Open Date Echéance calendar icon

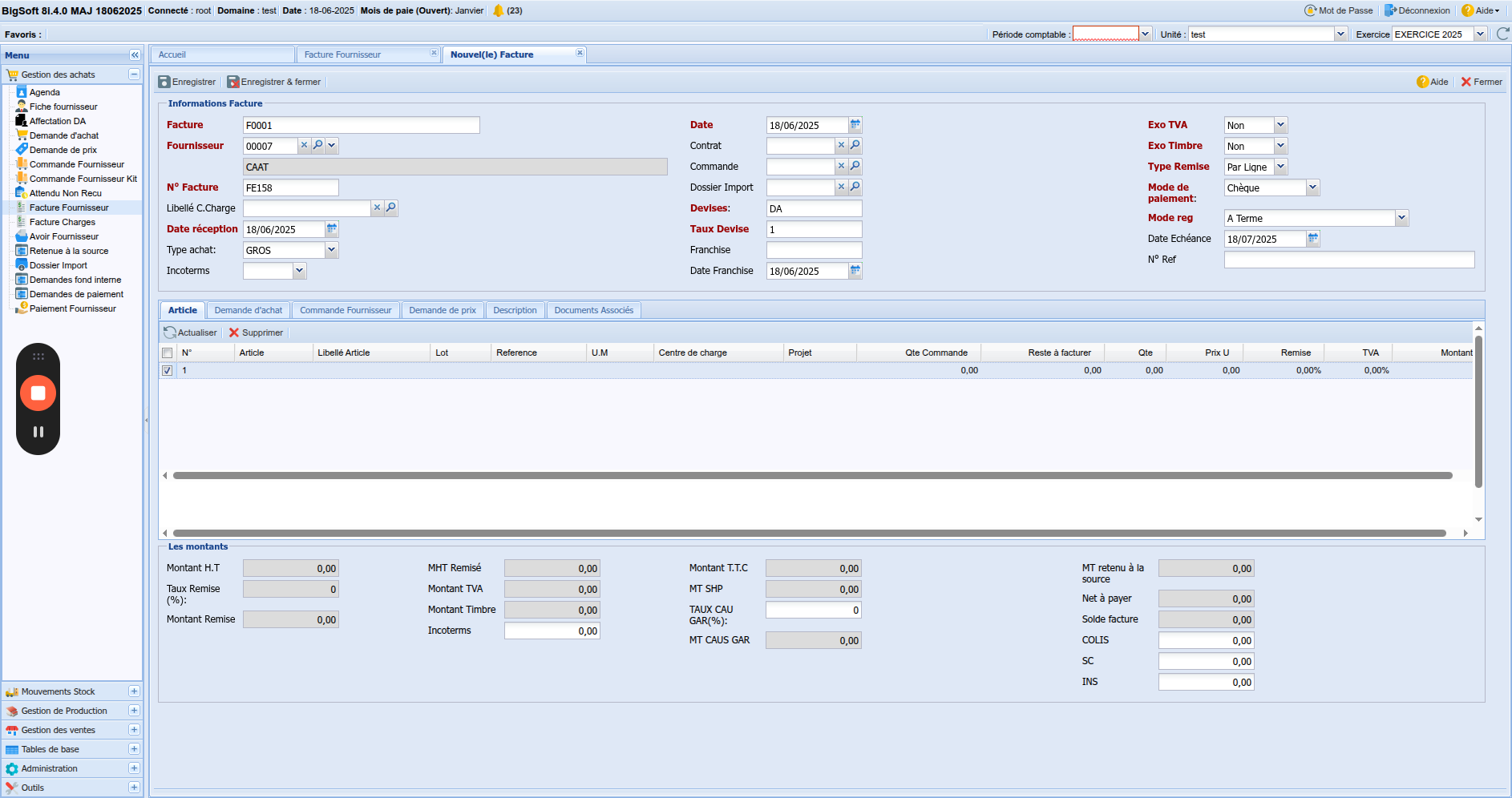[x=1312, y=239]
